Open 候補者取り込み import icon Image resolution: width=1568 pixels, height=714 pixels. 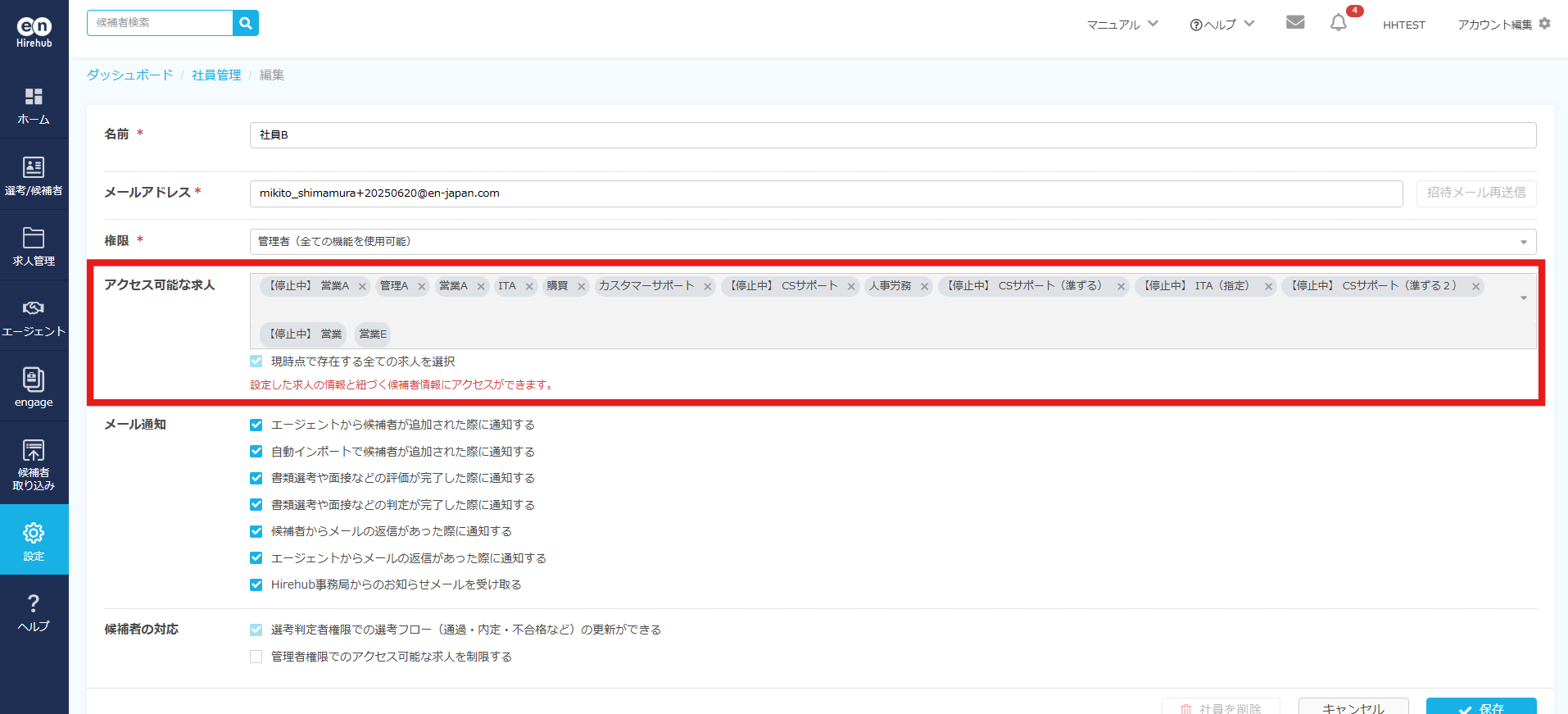[x=34, y=462]
